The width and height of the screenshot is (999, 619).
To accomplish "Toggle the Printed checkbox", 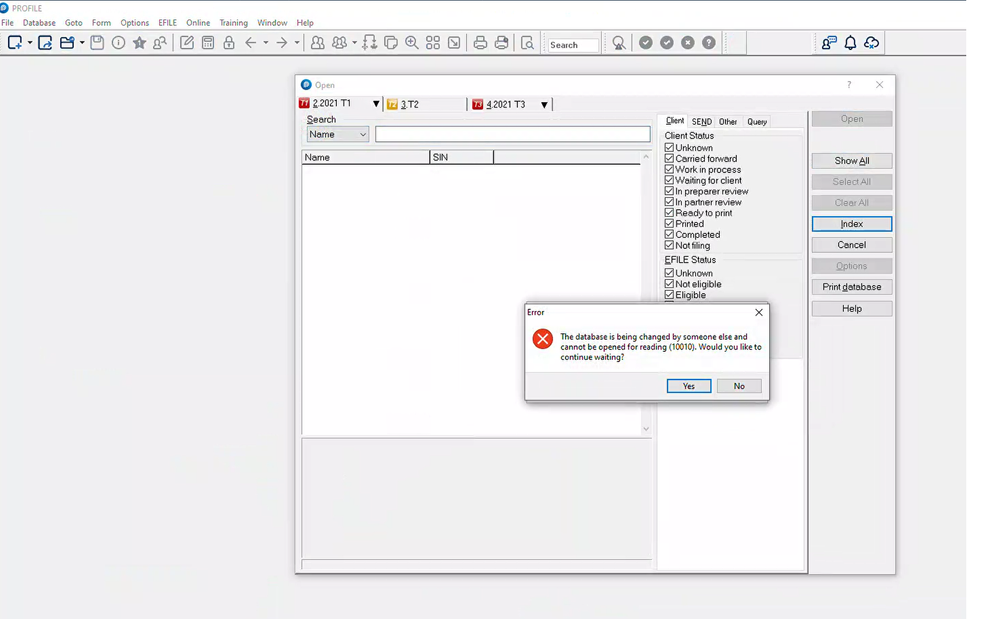I will point(669,224).
